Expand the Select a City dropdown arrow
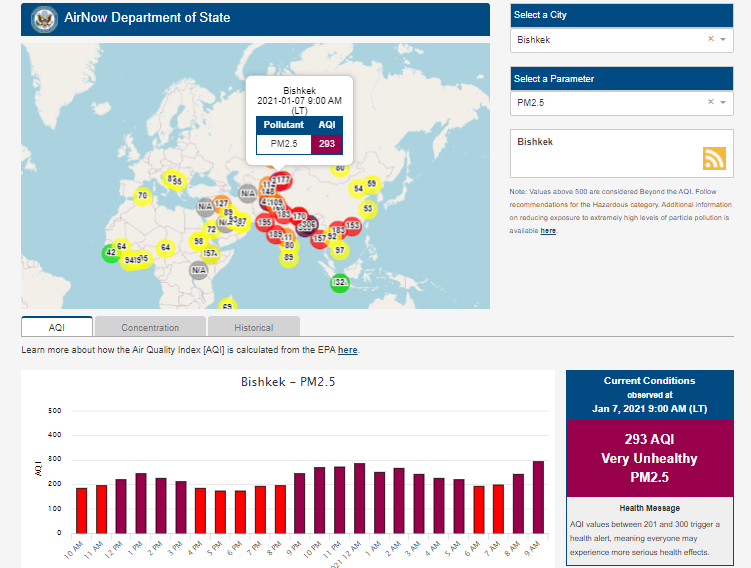Viewport: 751px width, 568px height. [x=723, y=39]
